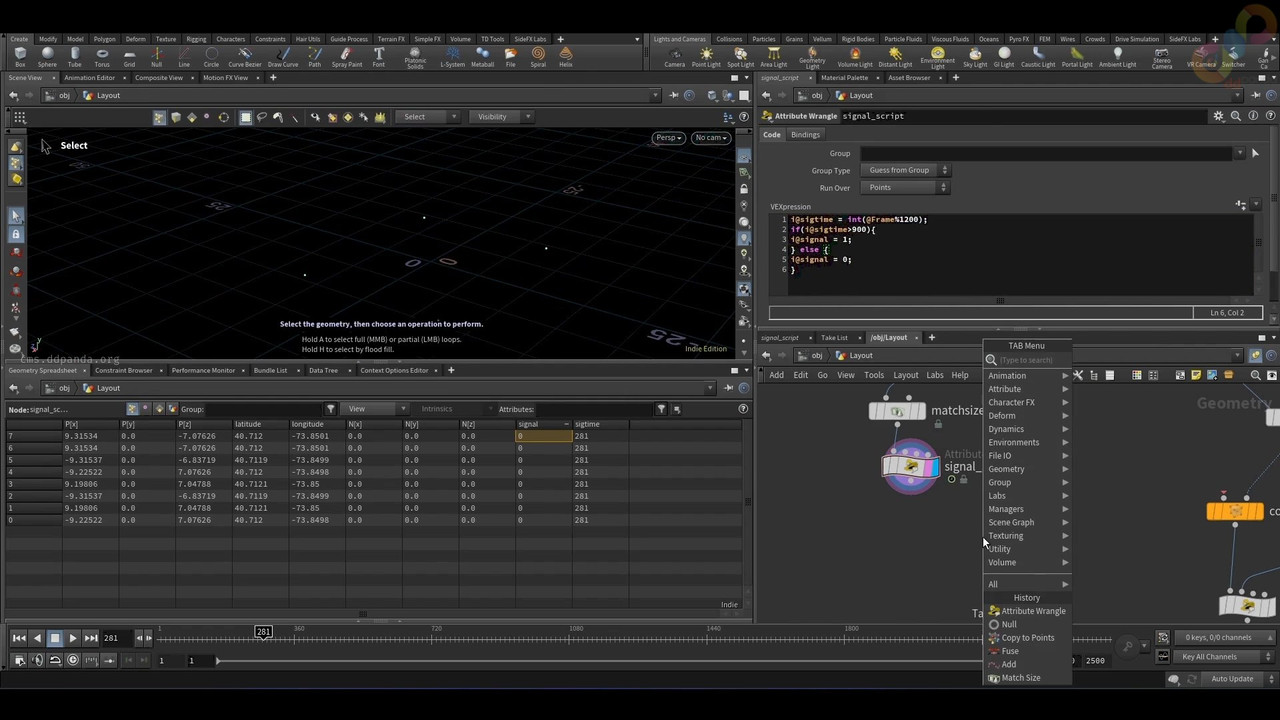Viewport: 1280px width, 720px height.
Task: Open the geometry spreadsheet help icon
Action: coord(743,409)
